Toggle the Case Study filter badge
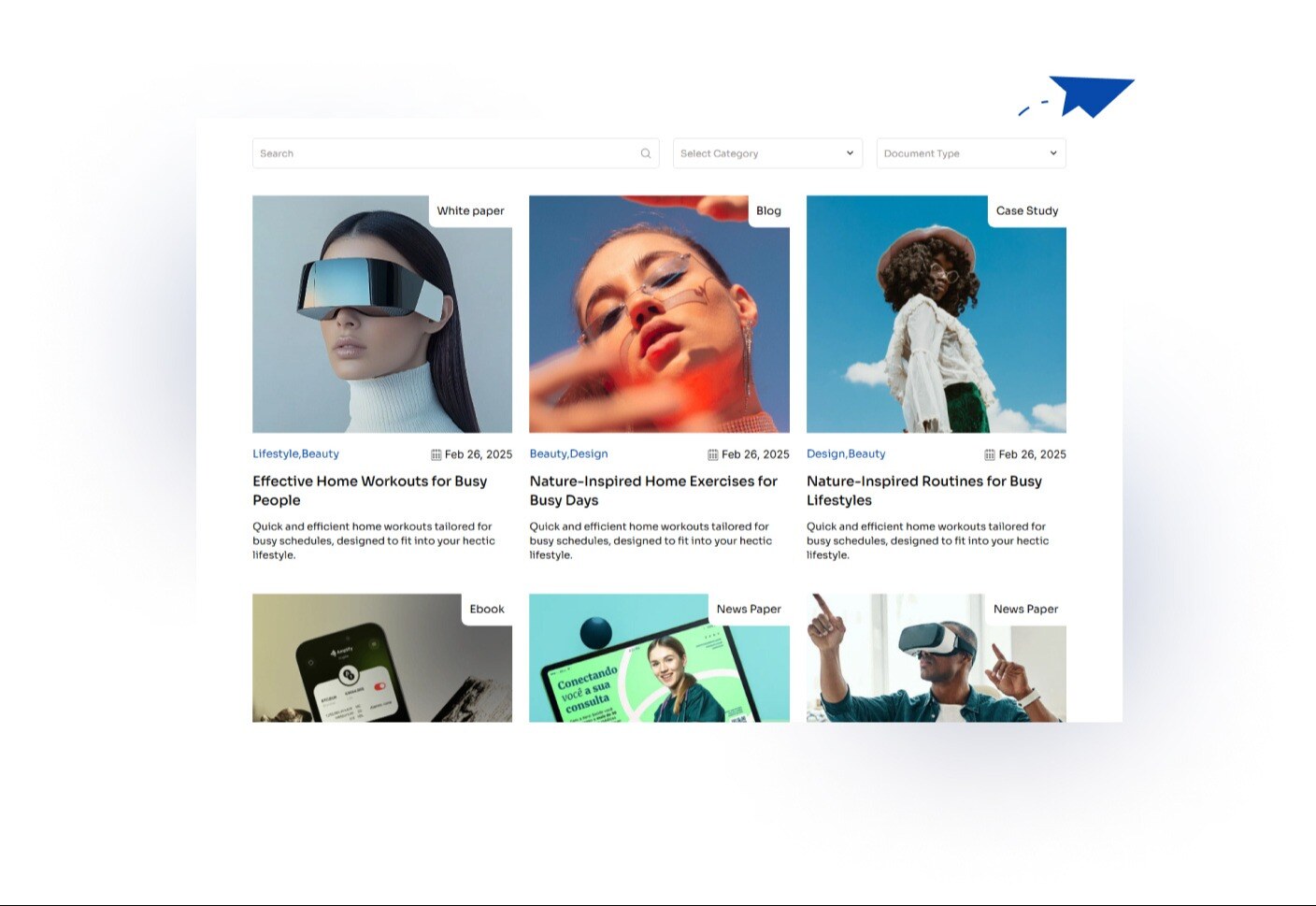 [1026, 210]
